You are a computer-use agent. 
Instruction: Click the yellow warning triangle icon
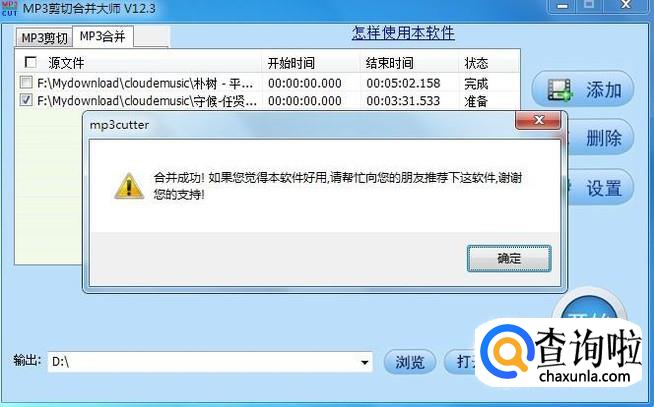[x=129, y=186]
